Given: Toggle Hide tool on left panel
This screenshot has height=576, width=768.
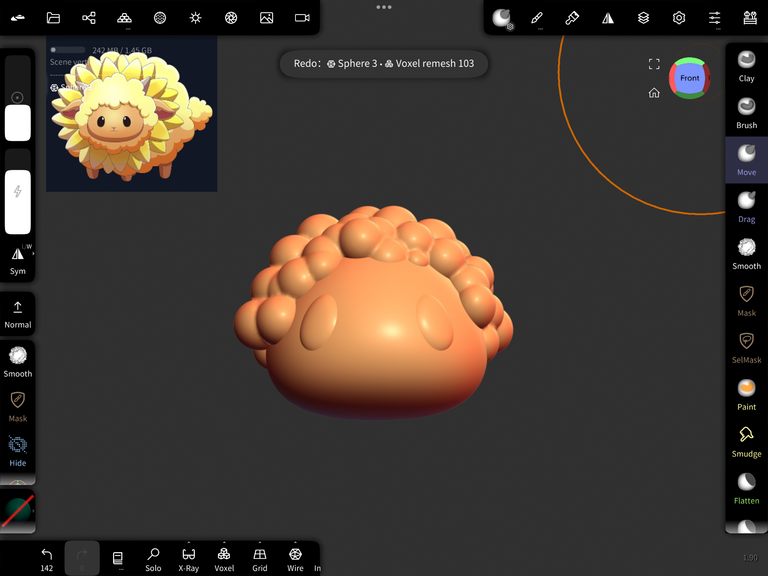Looking at the screenshot, I should tap(18, 451).
